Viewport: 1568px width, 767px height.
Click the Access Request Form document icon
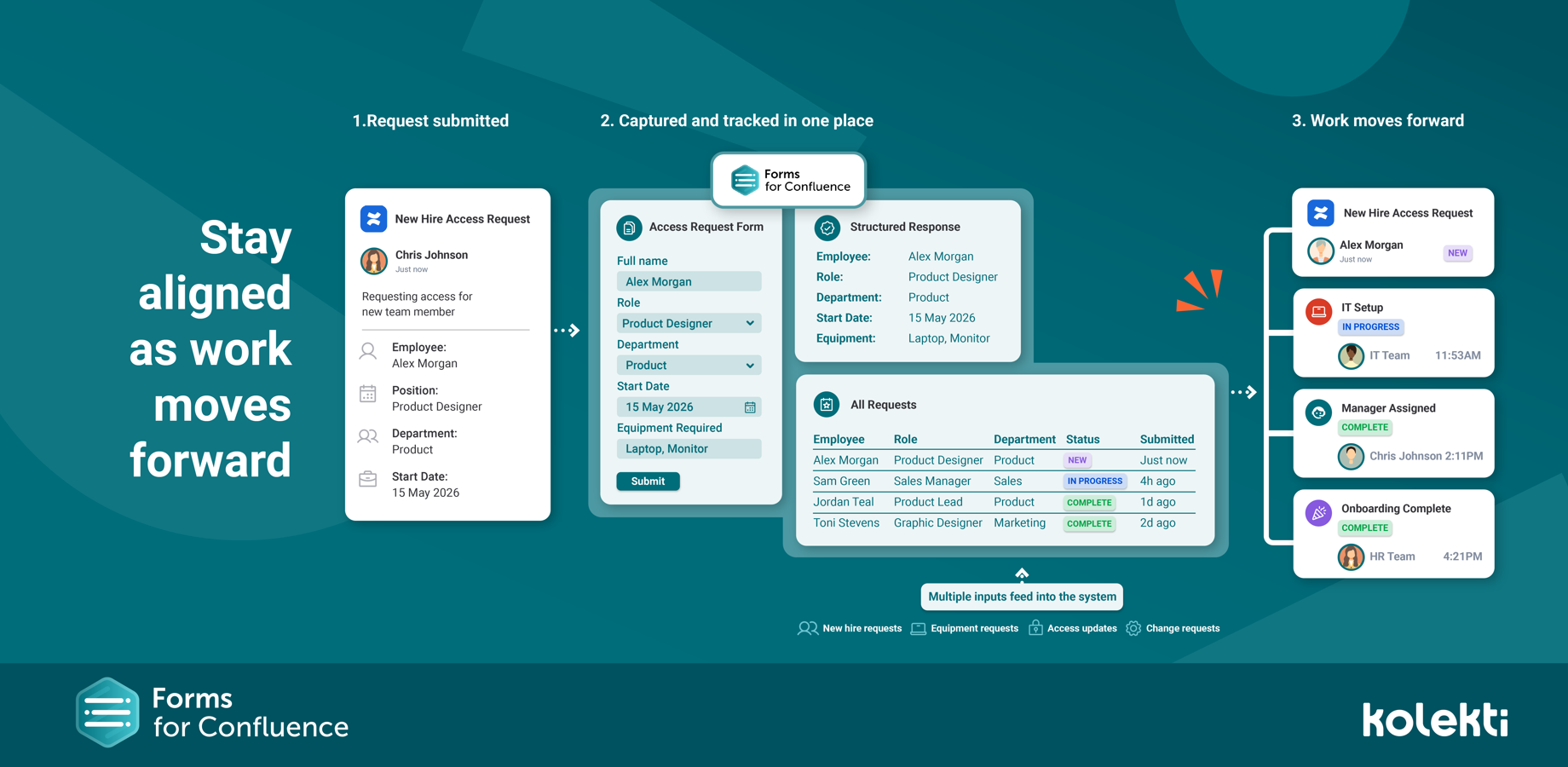pos(629,228)
